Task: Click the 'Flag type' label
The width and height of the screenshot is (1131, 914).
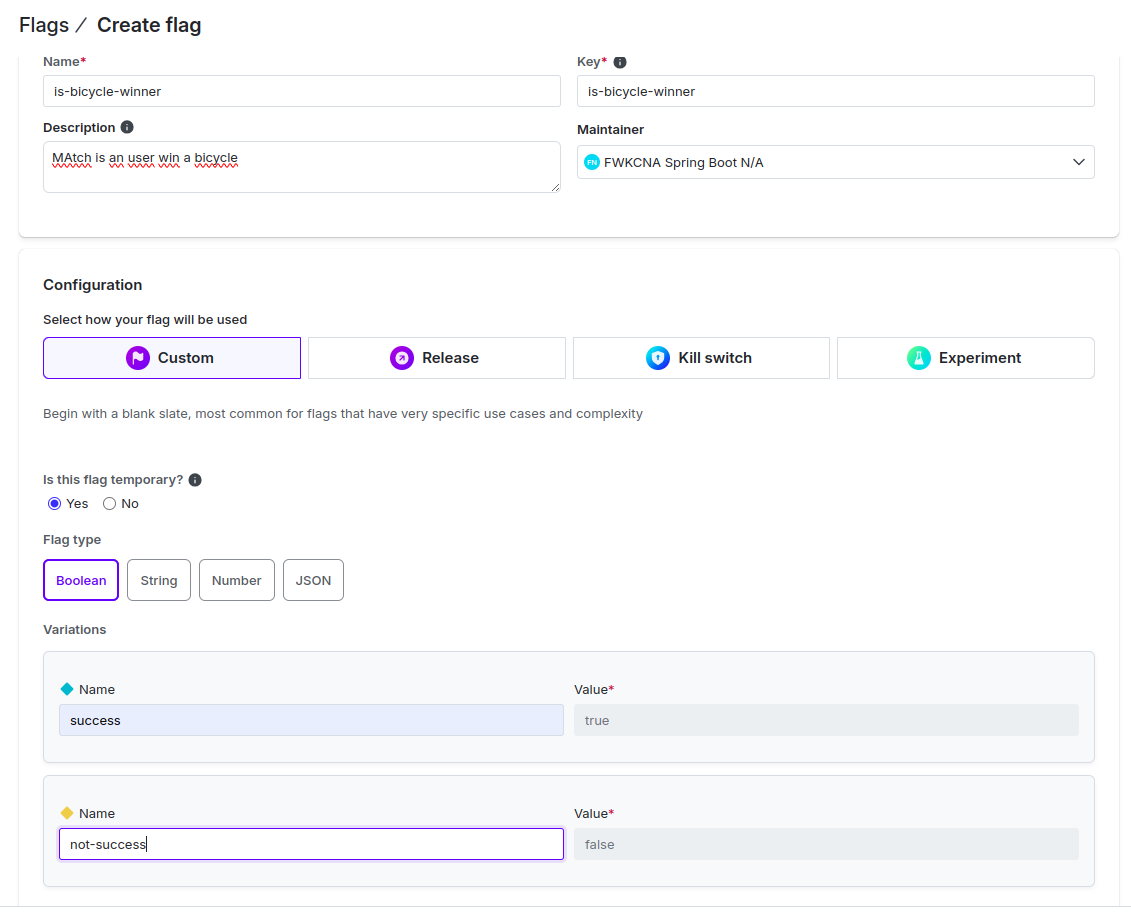Action: [72, 540]
